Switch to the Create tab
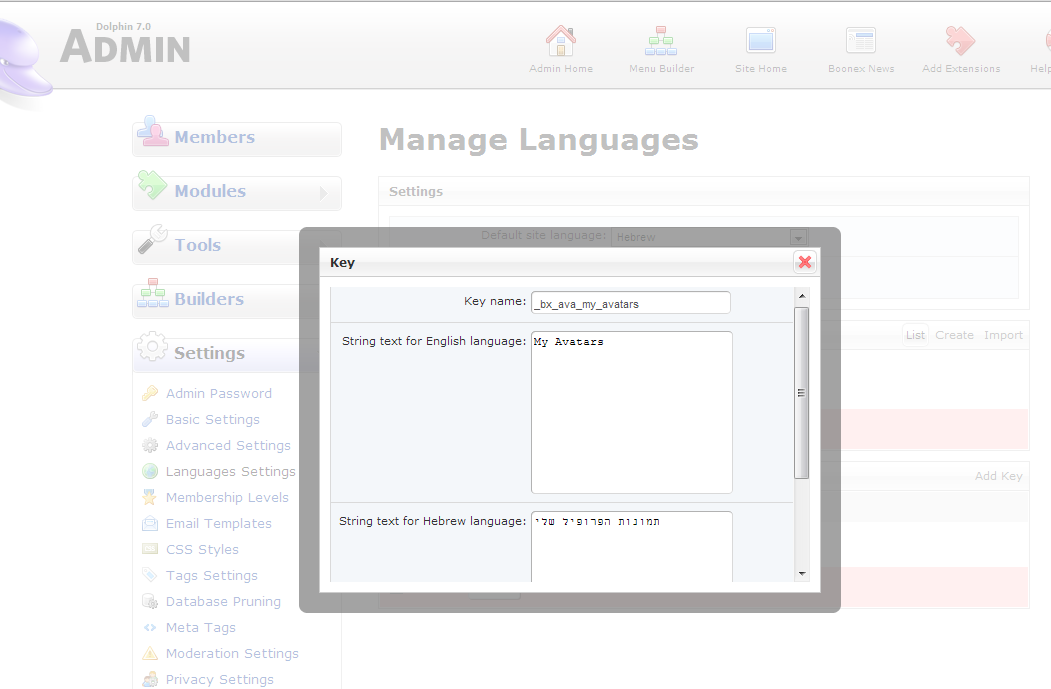This screenshot has width=1051, height=689. coord(954,335)
